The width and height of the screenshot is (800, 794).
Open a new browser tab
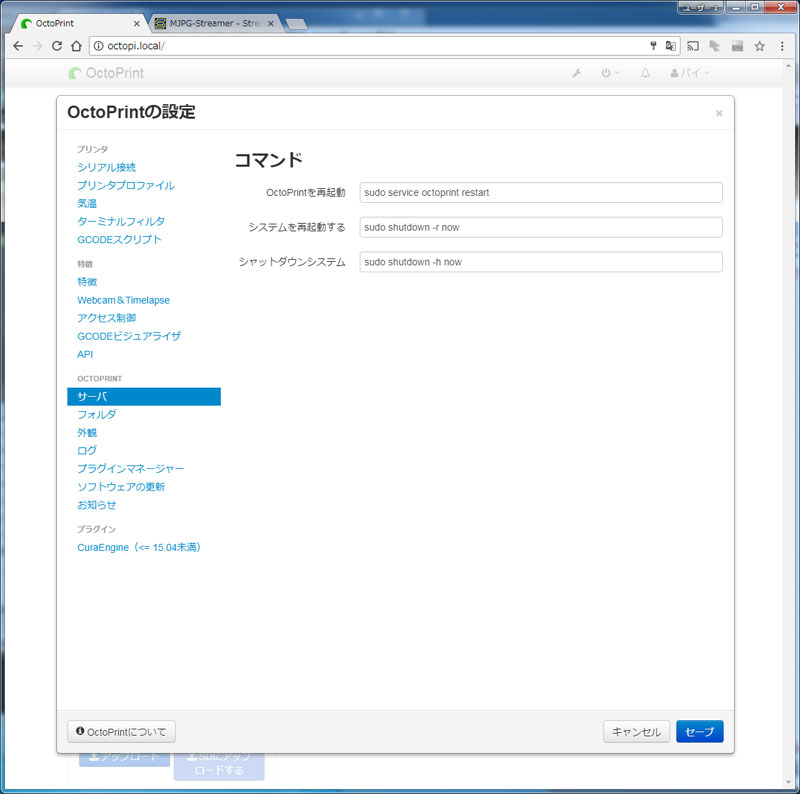click(296, 24)
